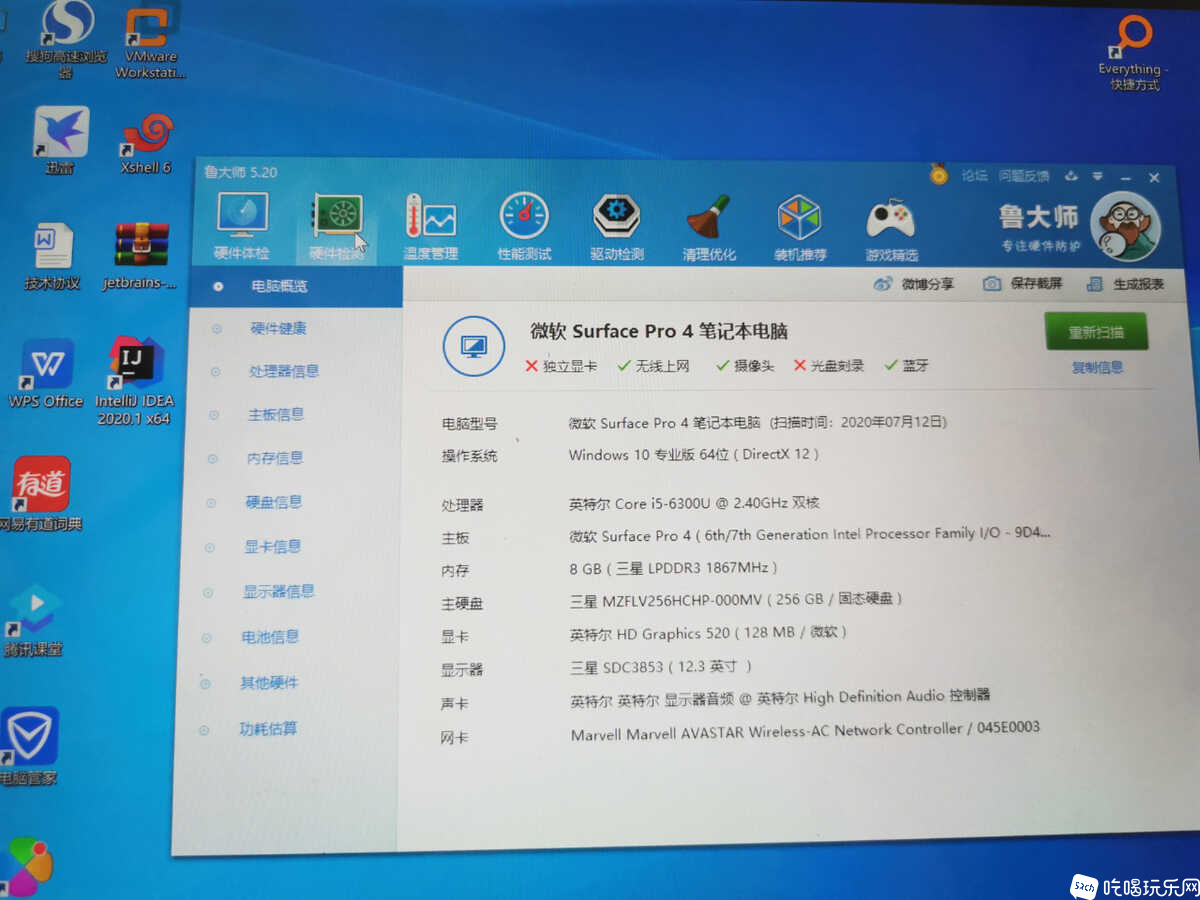Open the 问题反馈 feedback link
Viewport: 1200px width, 900px height.
1024,176
